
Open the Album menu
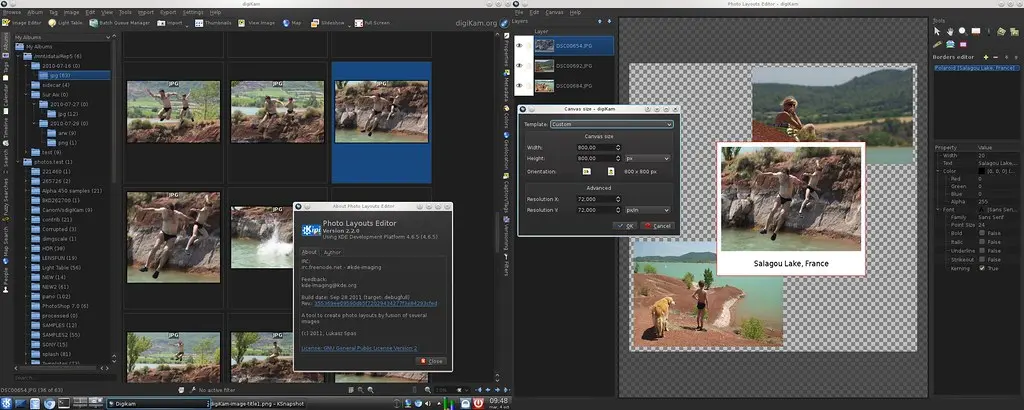35,12
